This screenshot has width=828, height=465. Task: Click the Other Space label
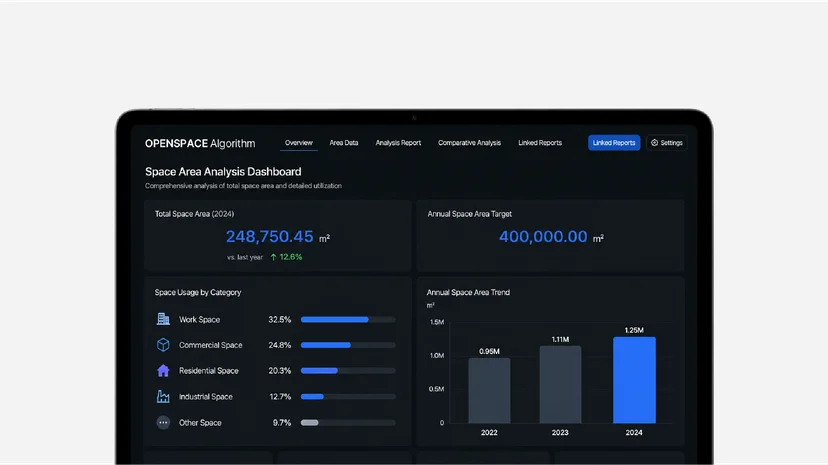(200, 423)
